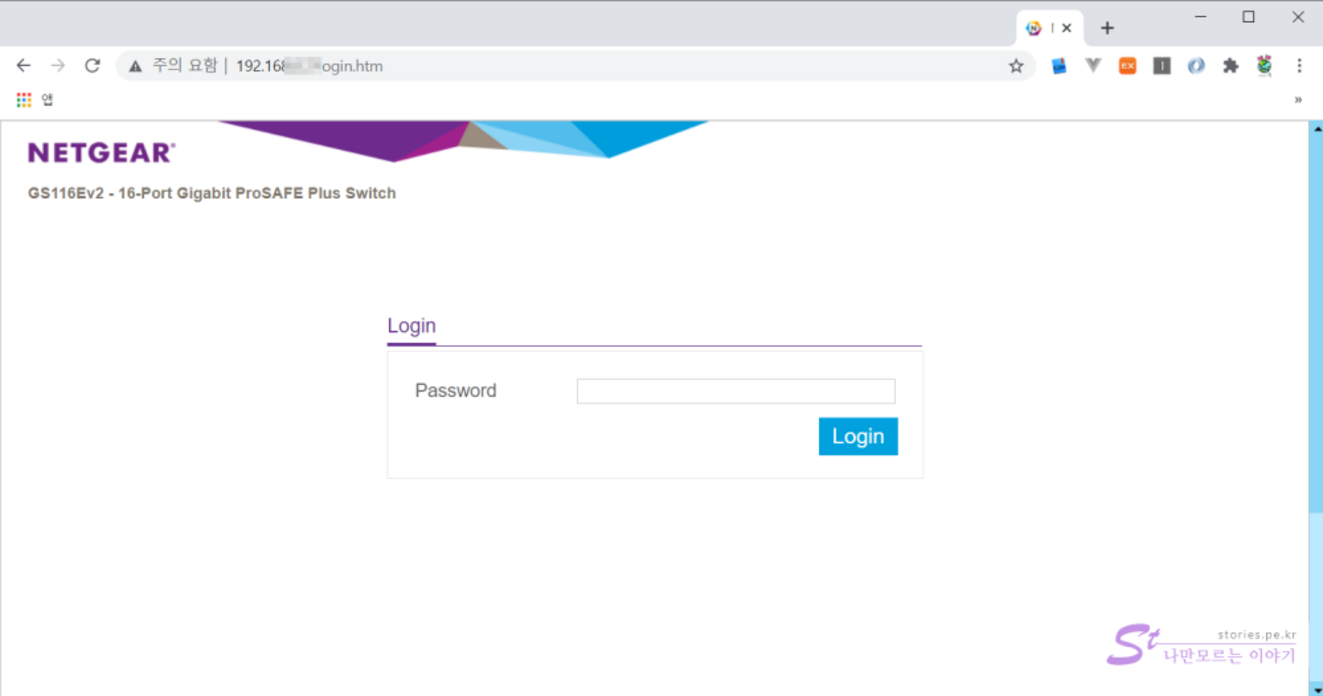1323x696 pixels.
Task: Reload the page with the refresh icon
Action: (92, 66)
